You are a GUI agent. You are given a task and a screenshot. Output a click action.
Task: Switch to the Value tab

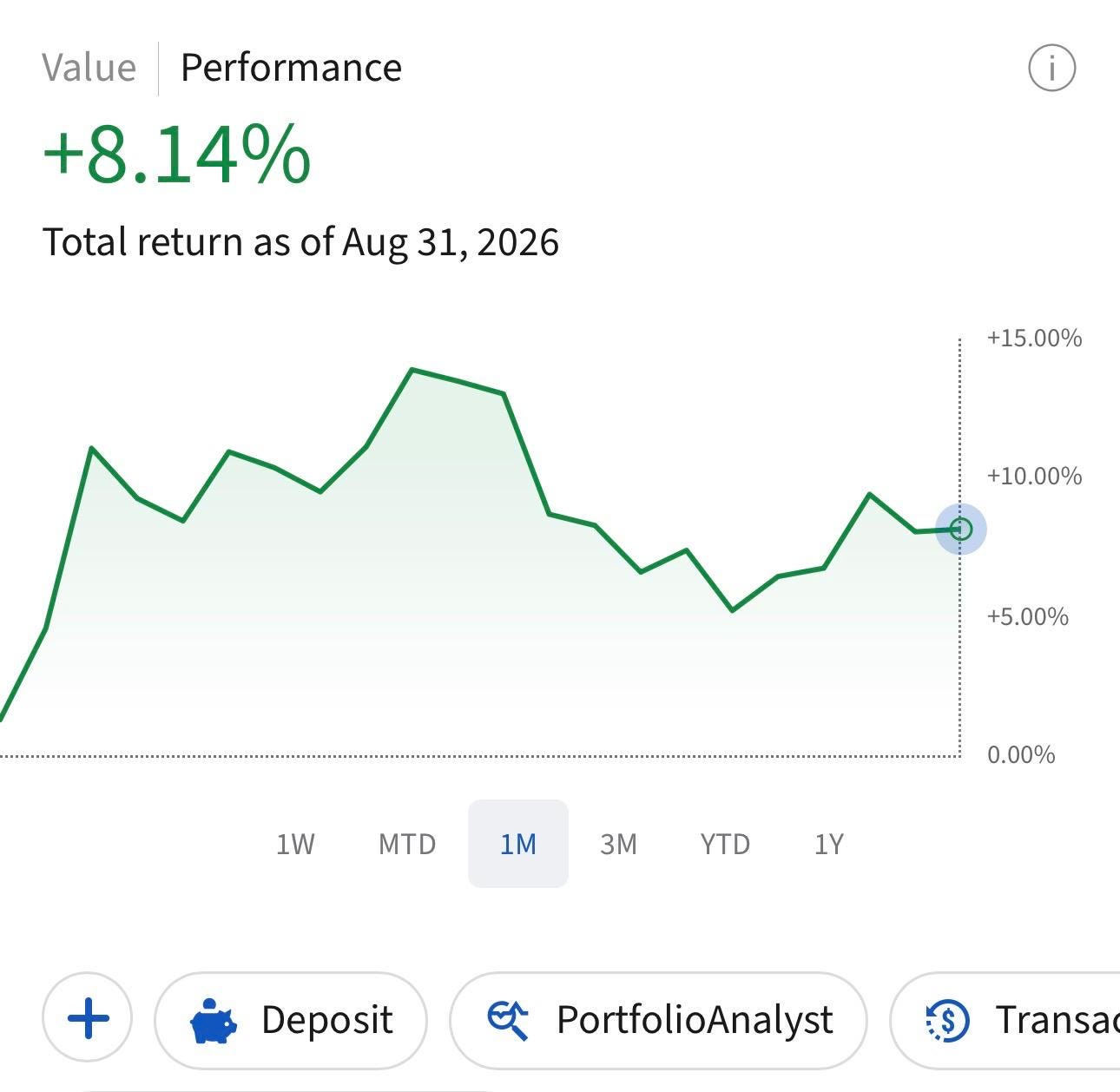tap(89, 68)
